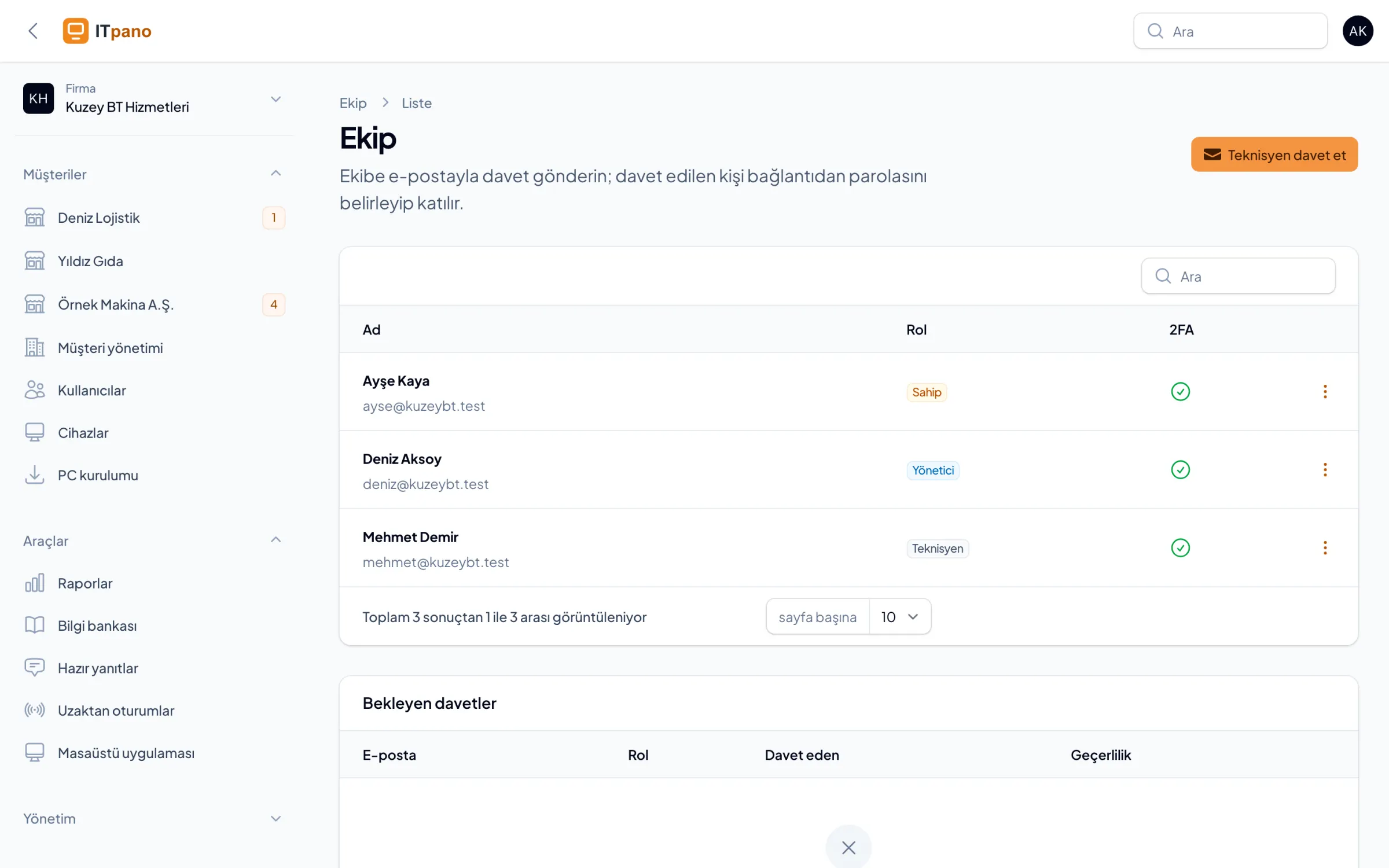This screenshot has height=868, width=1389.
Task: Click the Sahip role badge
Action: pyautogui.click(x=927, y=392)
